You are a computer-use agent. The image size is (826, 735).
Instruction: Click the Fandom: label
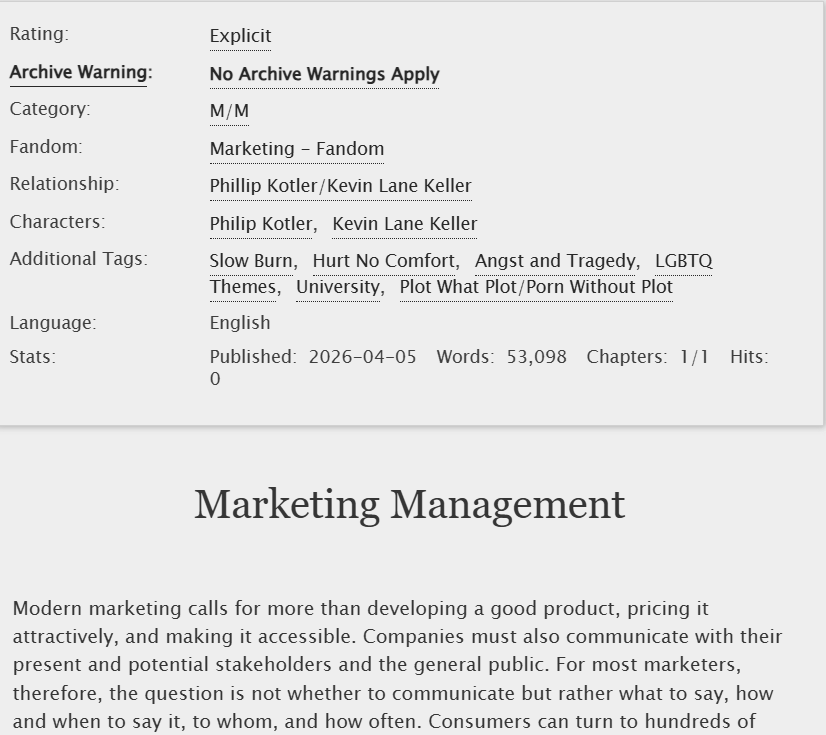click(46, 146)
